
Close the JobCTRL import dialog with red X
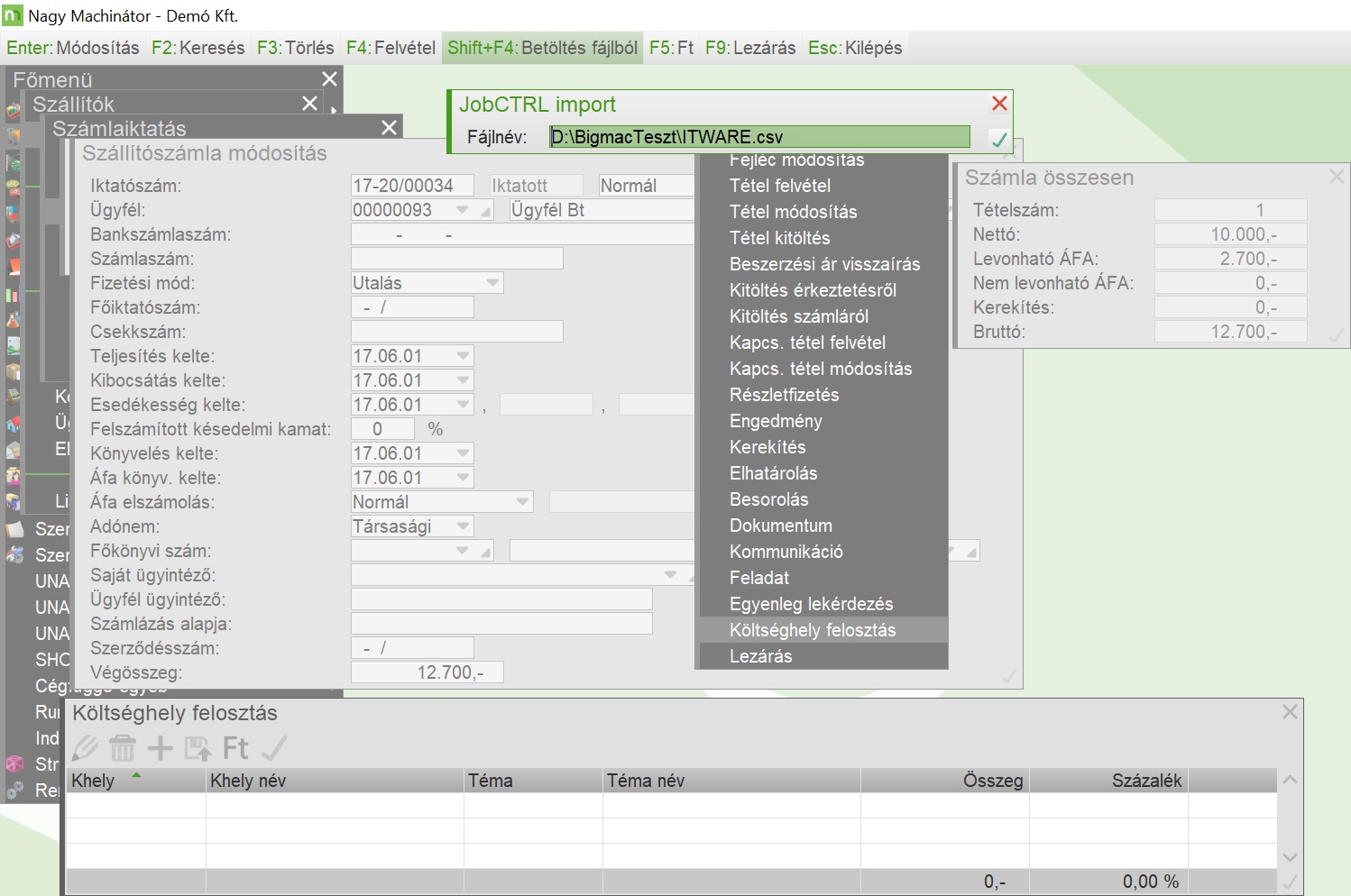click(x=999, y=104)
